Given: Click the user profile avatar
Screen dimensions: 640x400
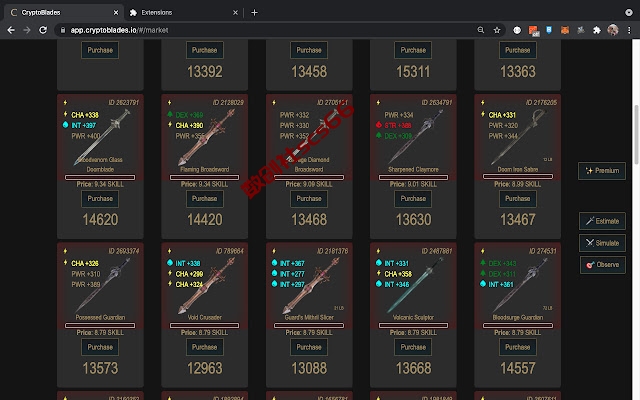Looking at the screenshot, I should click(613, 30).
